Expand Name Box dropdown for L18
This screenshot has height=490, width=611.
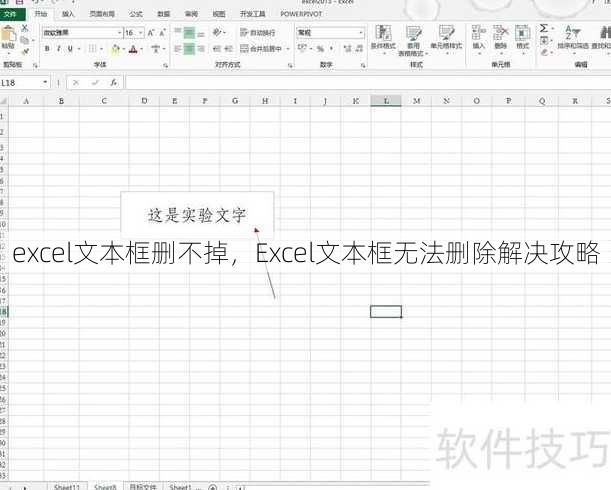tap(45, 82)
